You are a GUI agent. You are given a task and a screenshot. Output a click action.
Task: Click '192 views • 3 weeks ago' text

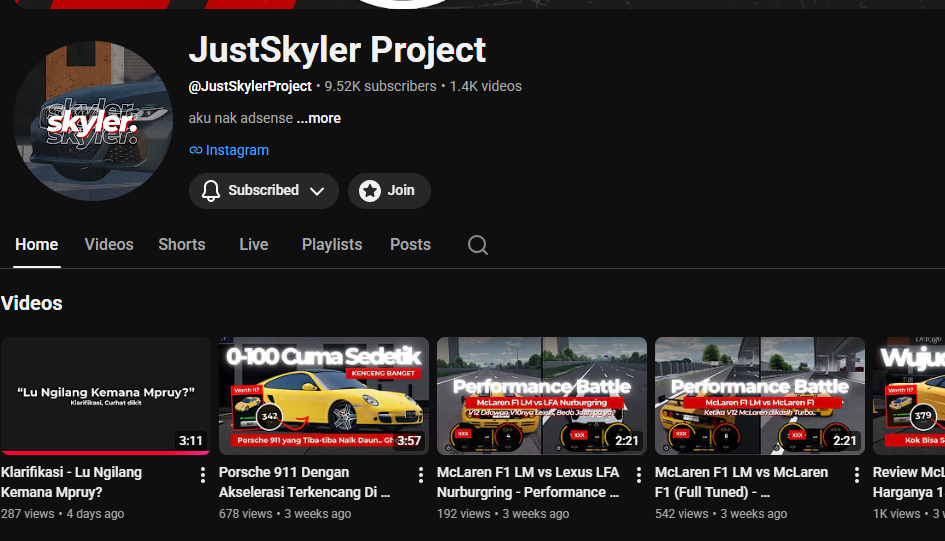click(503, 514)
